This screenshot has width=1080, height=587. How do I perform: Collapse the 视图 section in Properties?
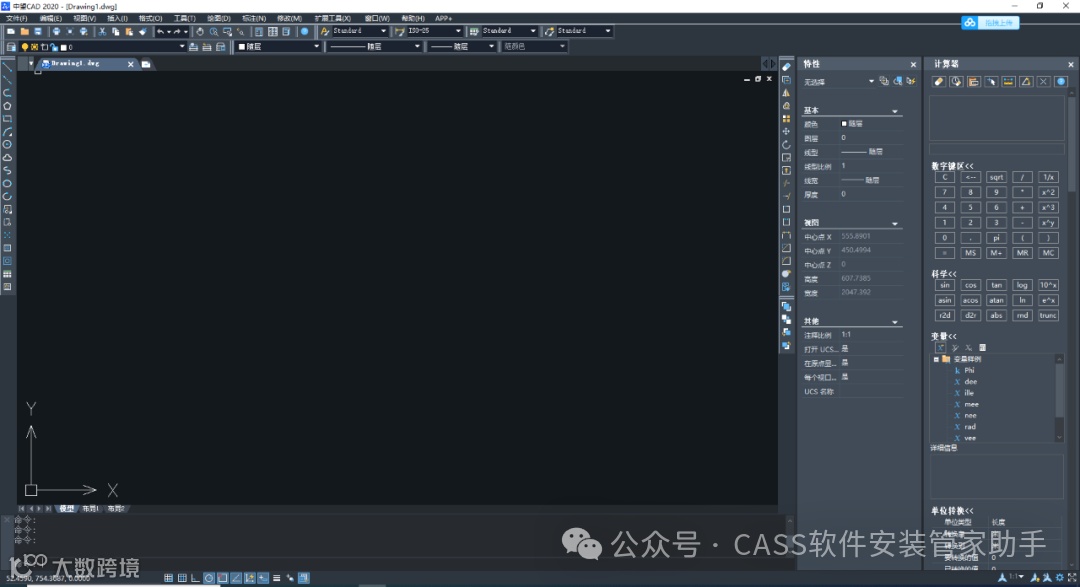tap(895, 223)
